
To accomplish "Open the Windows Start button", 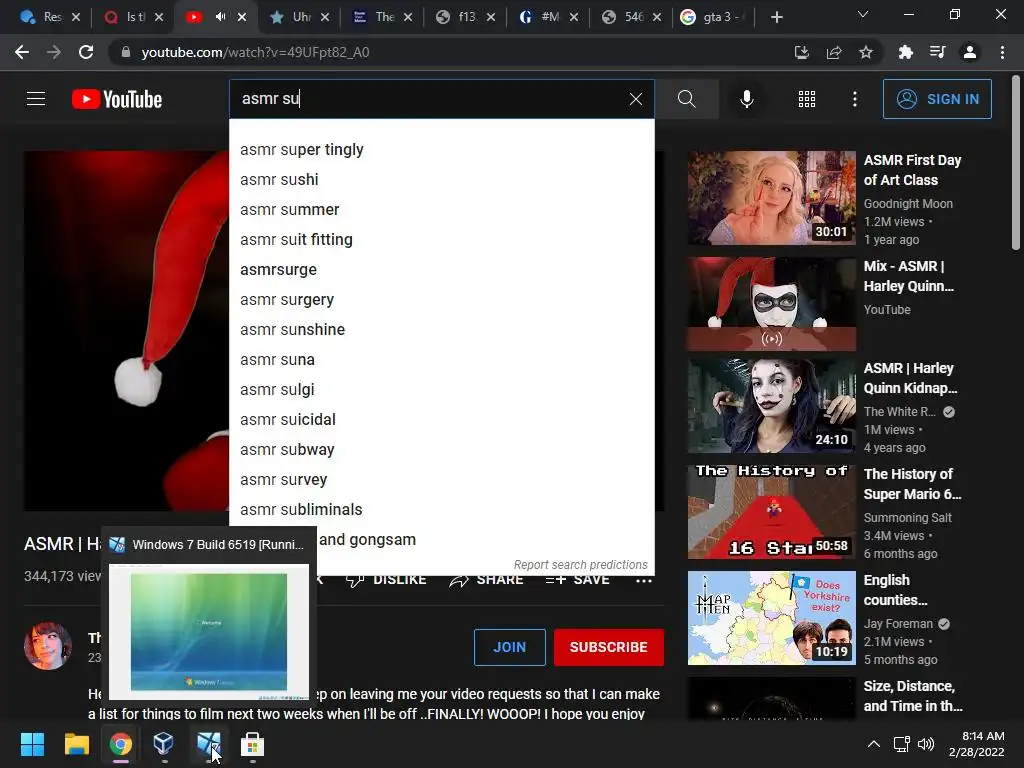I will click(x=32, y=744).
